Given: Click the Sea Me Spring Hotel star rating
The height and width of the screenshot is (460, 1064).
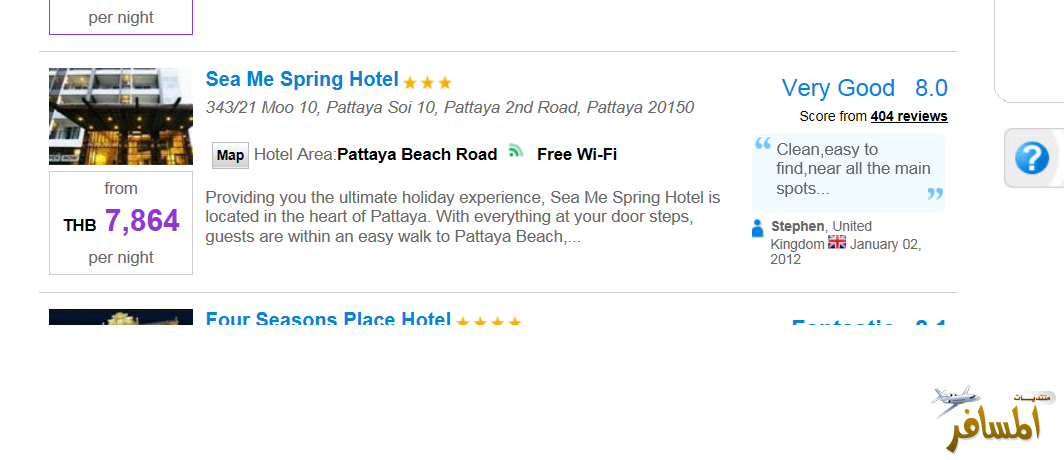Looking at the screenshot, I should coord(428,83).
